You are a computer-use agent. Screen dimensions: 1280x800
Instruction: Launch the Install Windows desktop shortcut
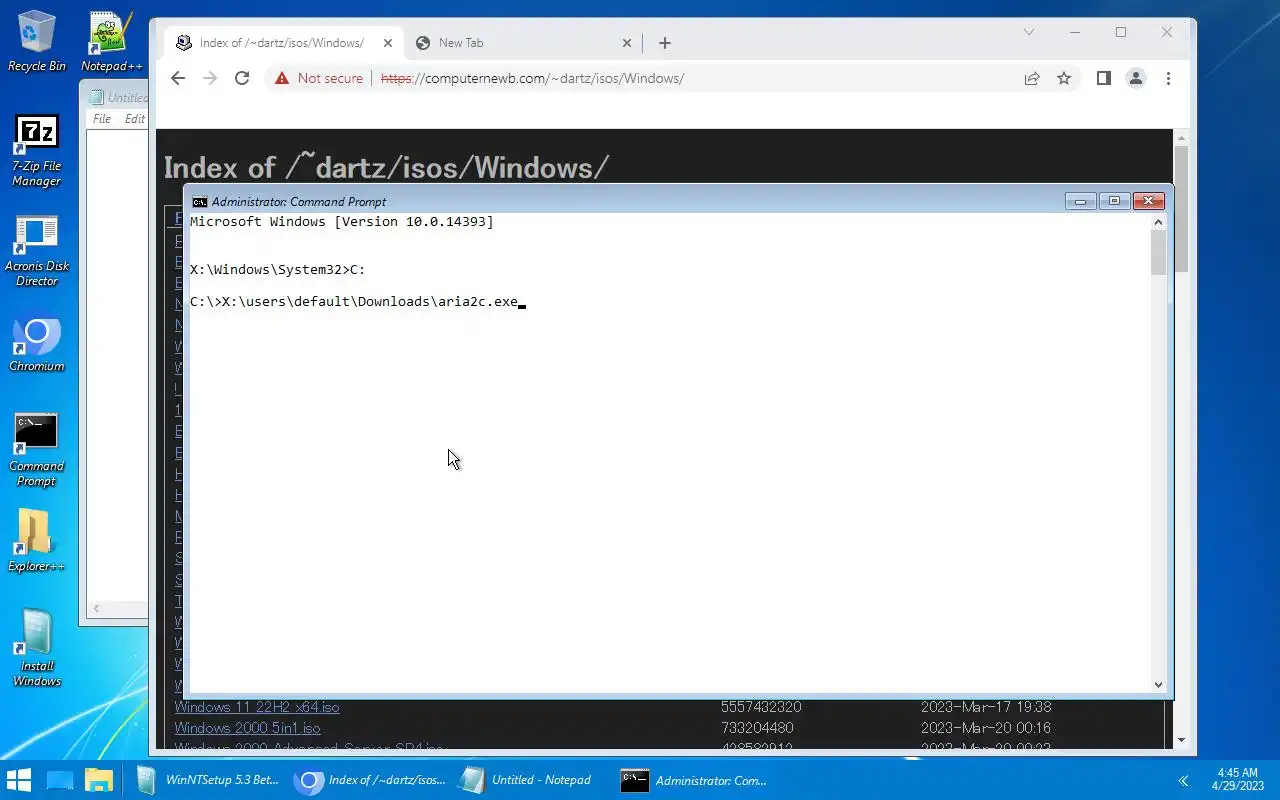tap(37, 649)
